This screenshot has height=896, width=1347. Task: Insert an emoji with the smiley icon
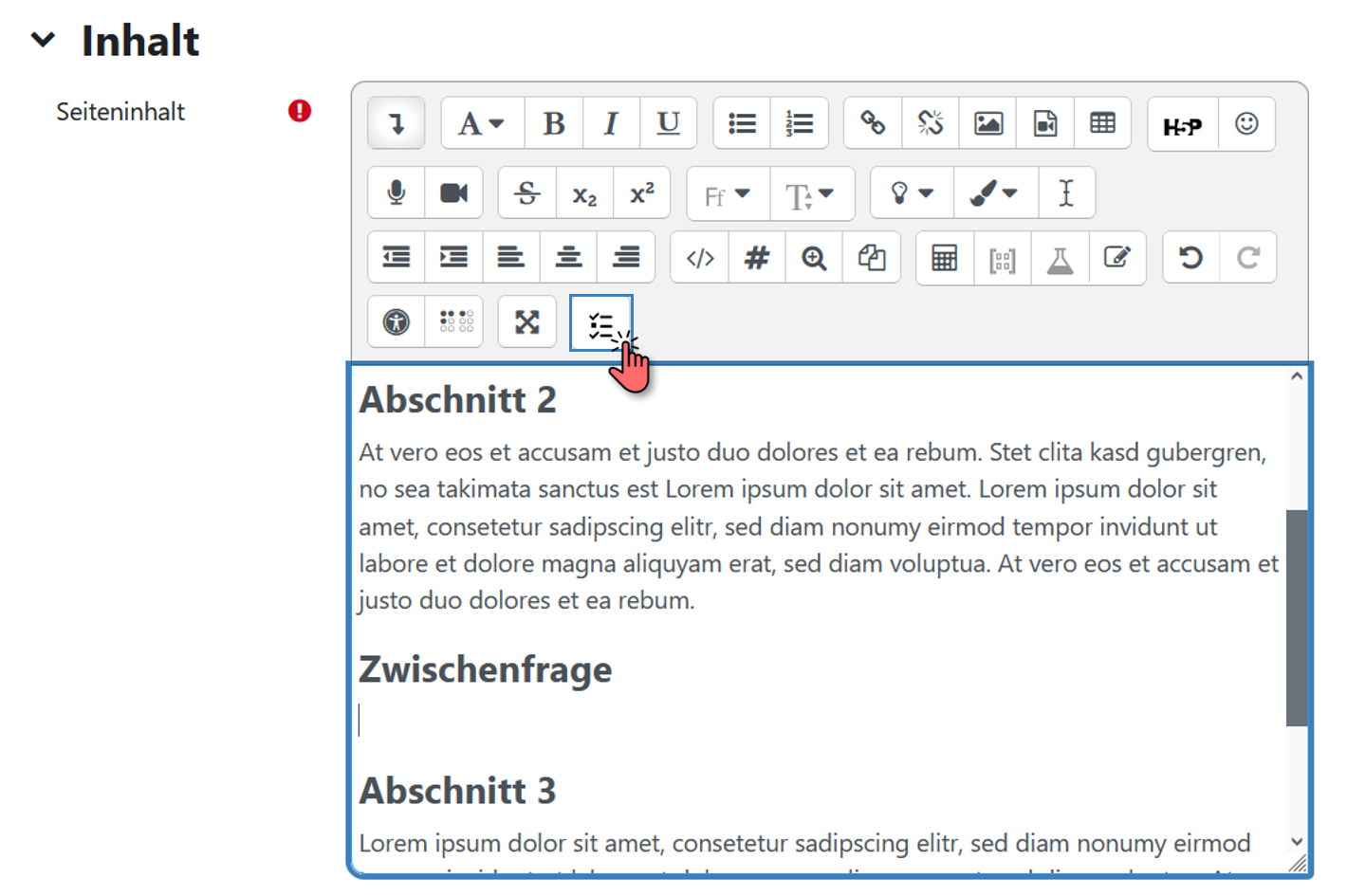coord(1246,124)
